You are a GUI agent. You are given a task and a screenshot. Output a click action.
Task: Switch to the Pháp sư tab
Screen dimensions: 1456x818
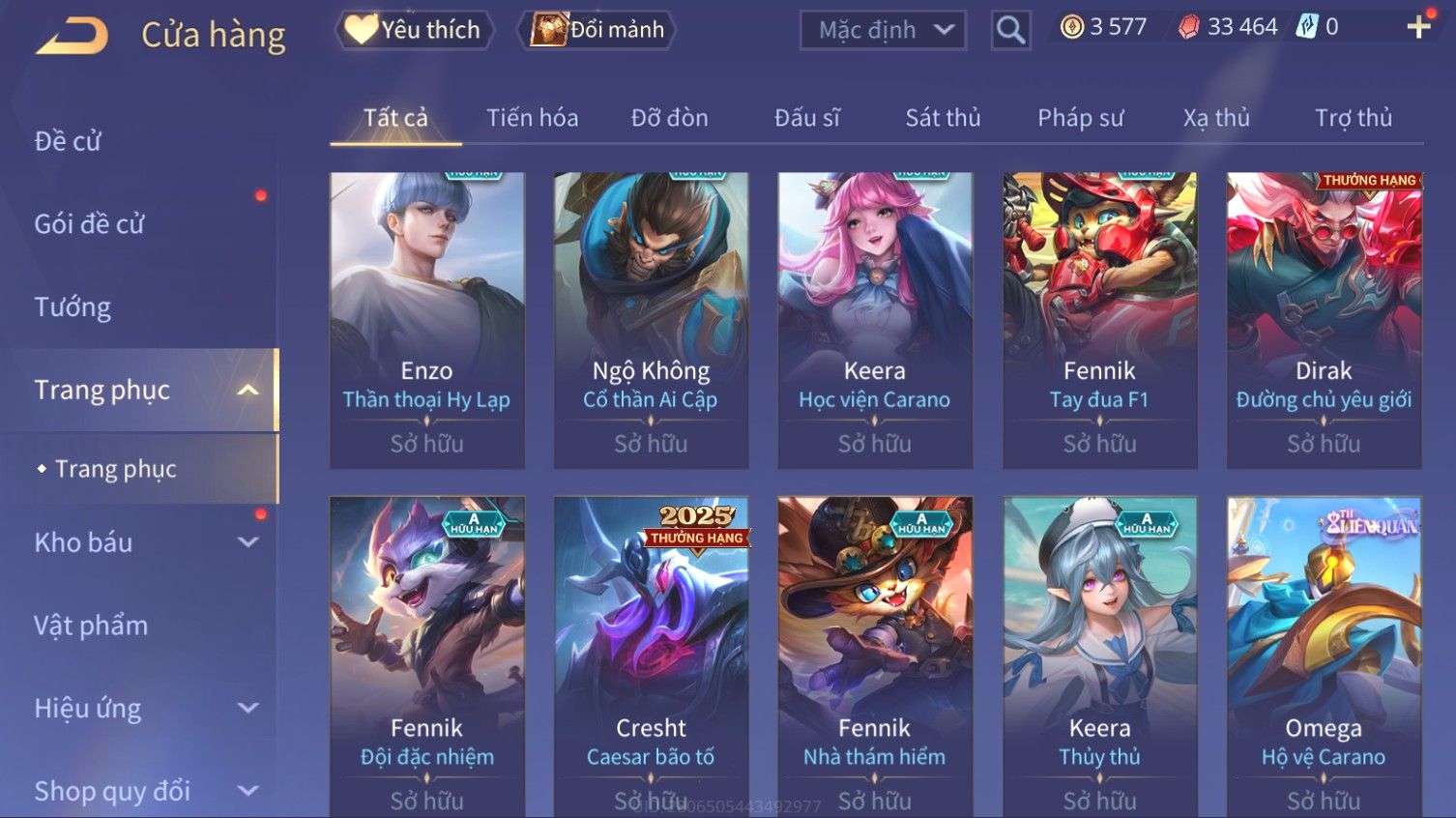pos(1080,118)
